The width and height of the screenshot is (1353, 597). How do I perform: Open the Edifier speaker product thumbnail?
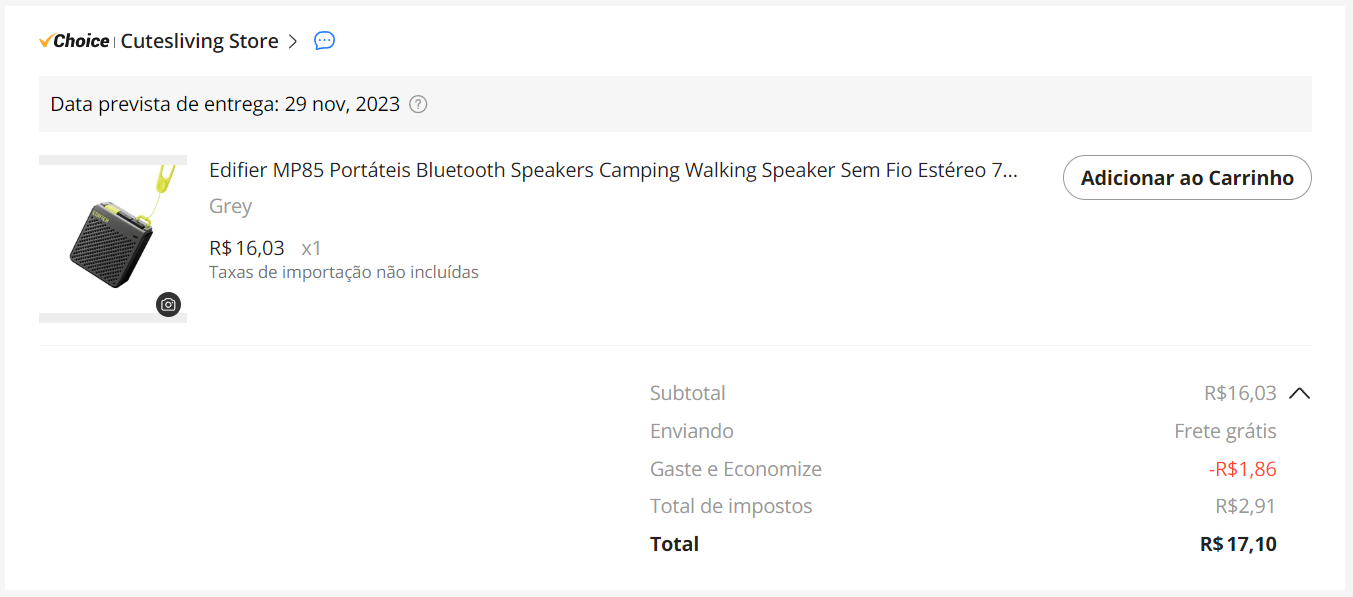point(112,238)
